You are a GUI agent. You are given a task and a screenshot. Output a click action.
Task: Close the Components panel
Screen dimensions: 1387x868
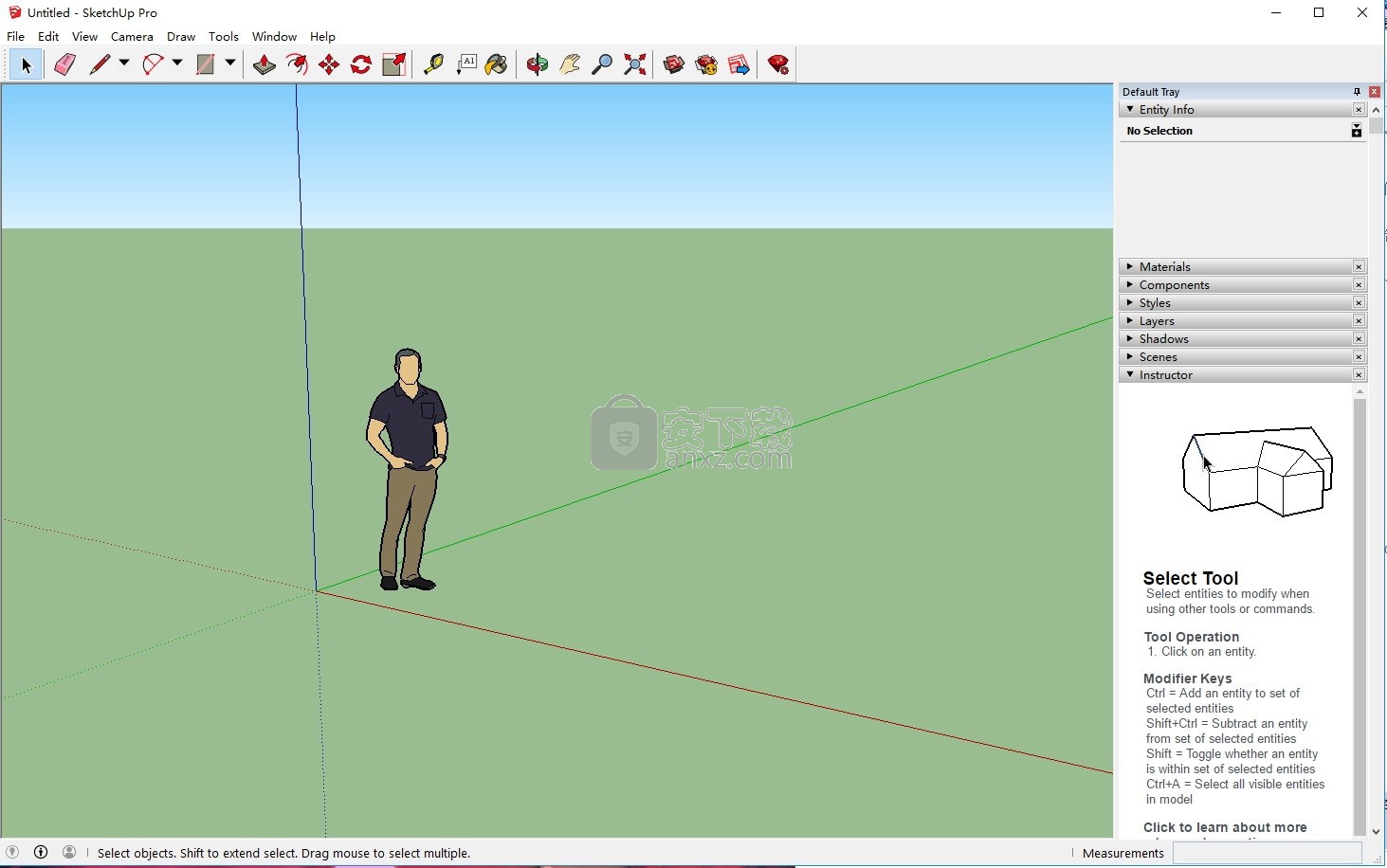point(1359,285)
